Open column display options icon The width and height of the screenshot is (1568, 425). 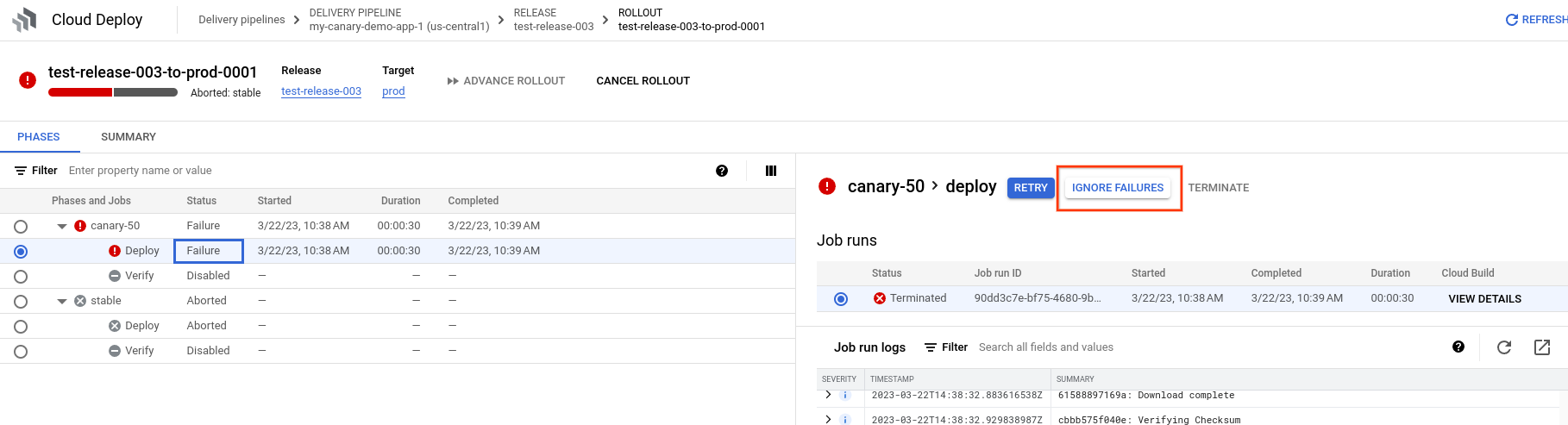(771, 171)
